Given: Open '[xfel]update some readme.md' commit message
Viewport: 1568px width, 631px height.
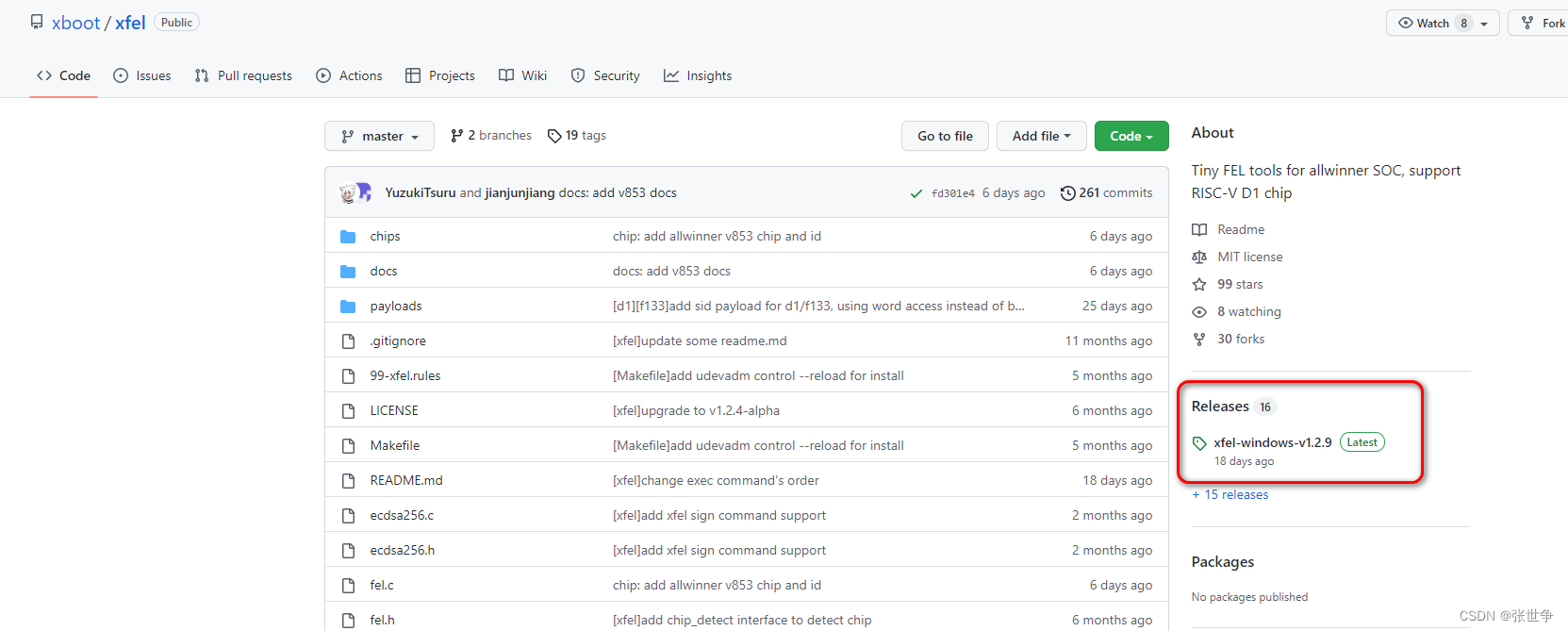Looking at the screenshot, I should [x=700, y=341].
